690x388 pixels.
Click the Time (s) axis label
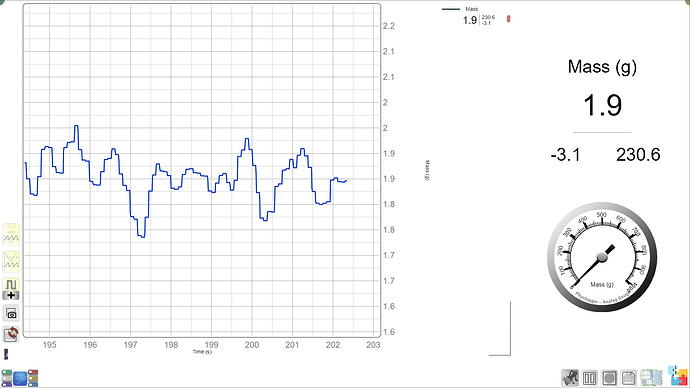202,351
